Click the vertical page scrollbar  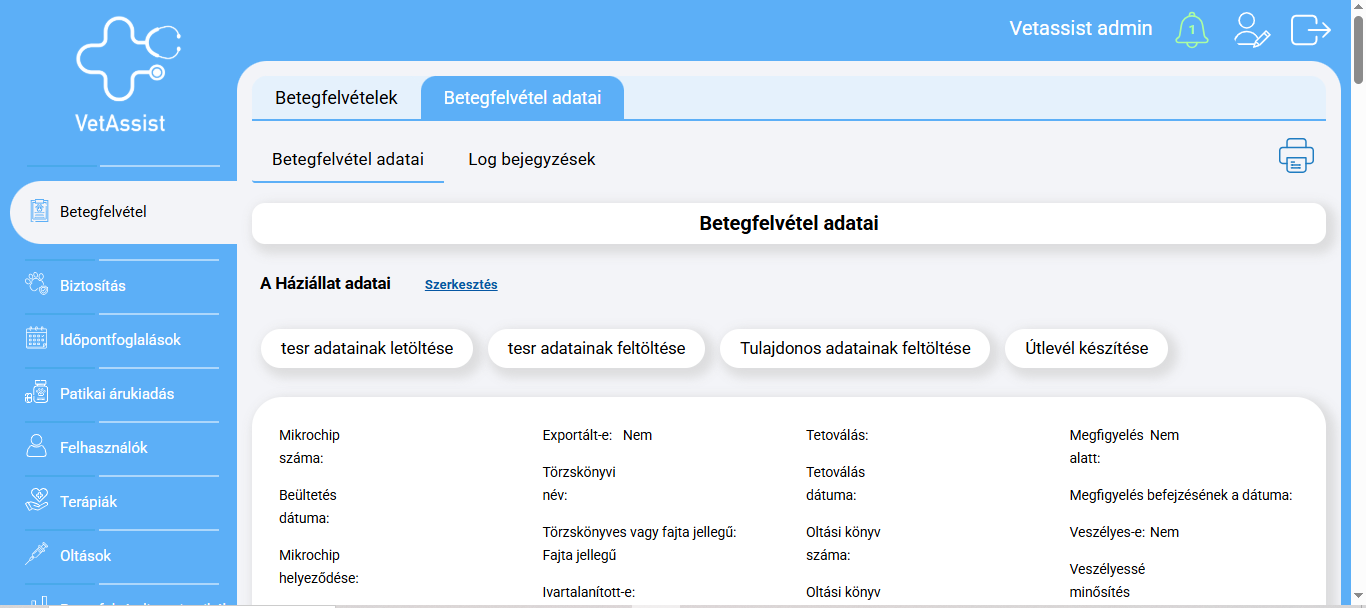pos(1358,300)
